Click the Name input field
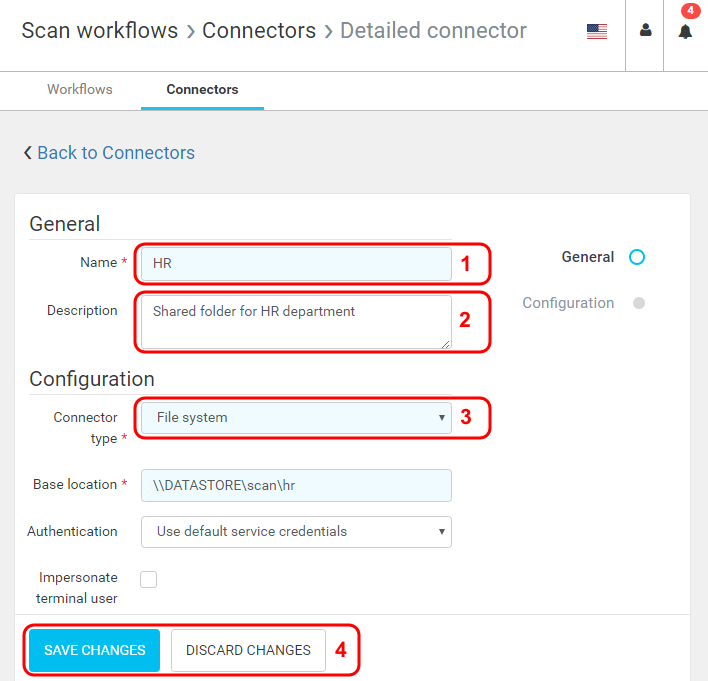708x681 pixels. 296,264
